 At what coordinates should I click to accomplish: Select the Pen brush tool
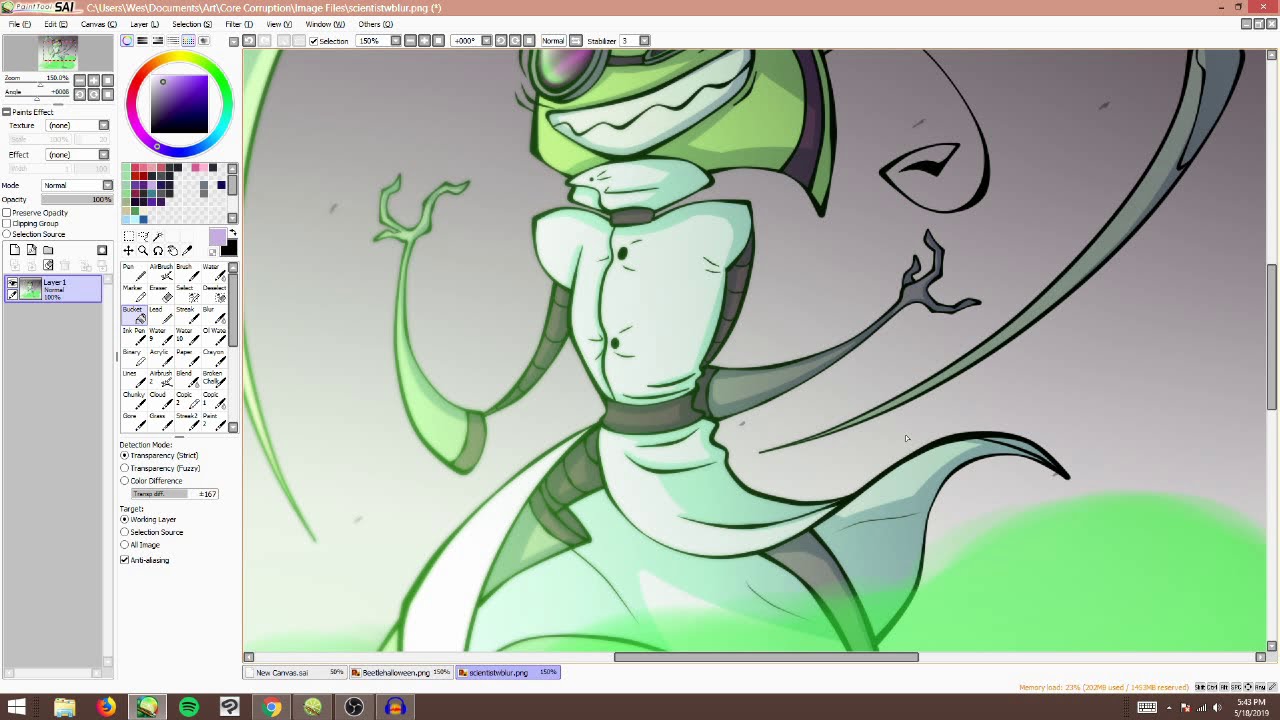[x=134, y=272]
